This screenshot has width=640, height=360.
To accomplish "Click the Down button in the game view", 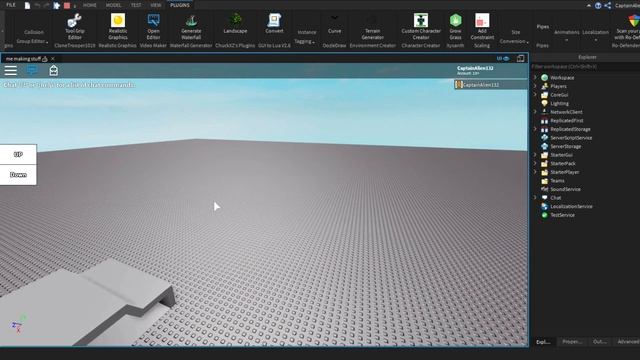I will [x=18, y=175].
